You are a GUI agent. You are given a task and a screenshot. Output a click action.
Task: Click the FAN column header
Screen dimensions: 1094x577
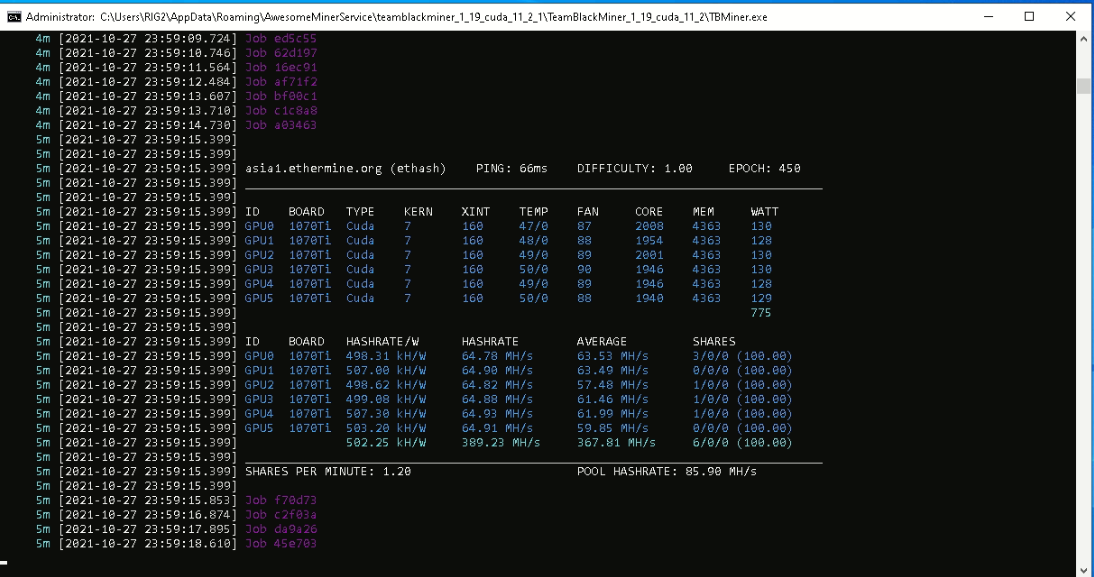tap(587, 211)
